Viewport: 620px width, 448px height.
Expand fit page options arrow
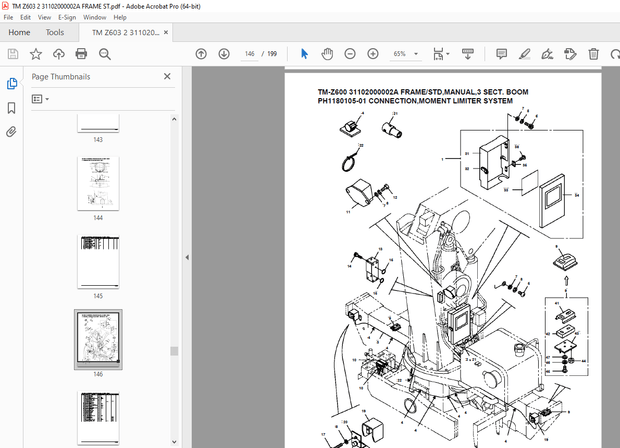point(448,54)
